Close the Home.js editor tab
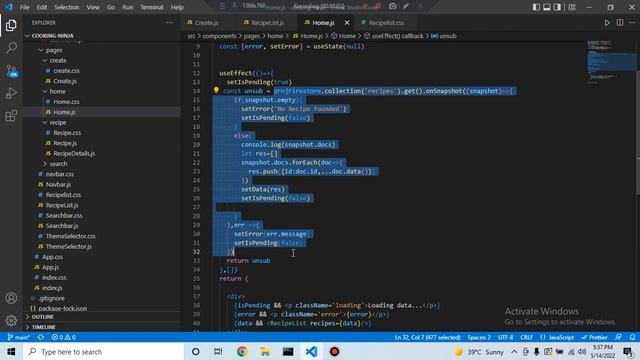Viewport: 640px width, 360px height. [347, 23]
